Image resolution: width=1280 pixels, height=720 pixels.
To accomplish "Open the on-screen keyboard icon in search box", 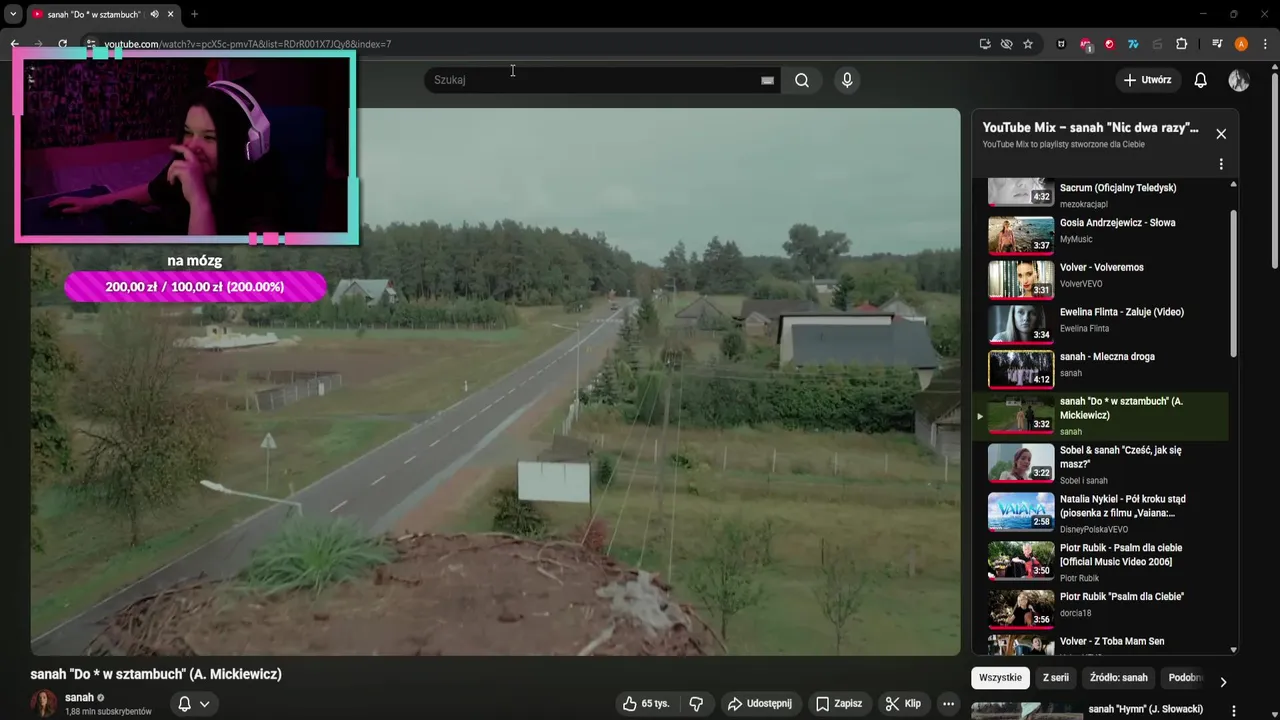I will click(x=767, y=80).
